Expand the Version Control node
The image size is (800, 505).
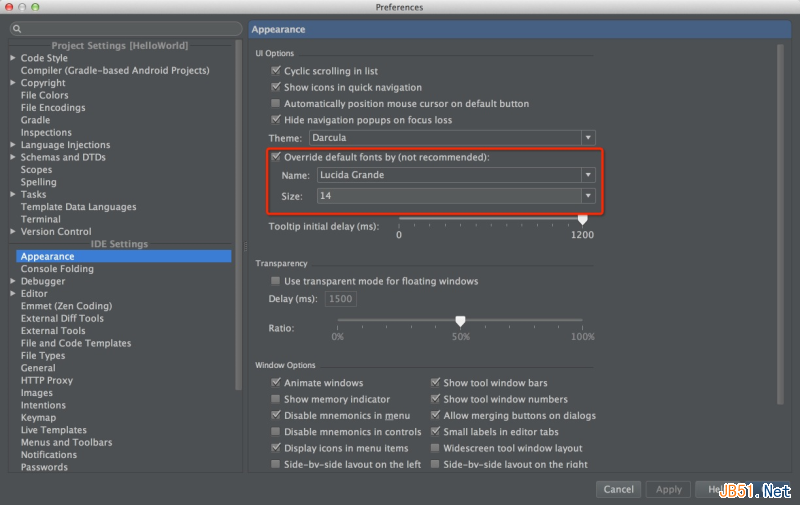click(x=13, y=232)
